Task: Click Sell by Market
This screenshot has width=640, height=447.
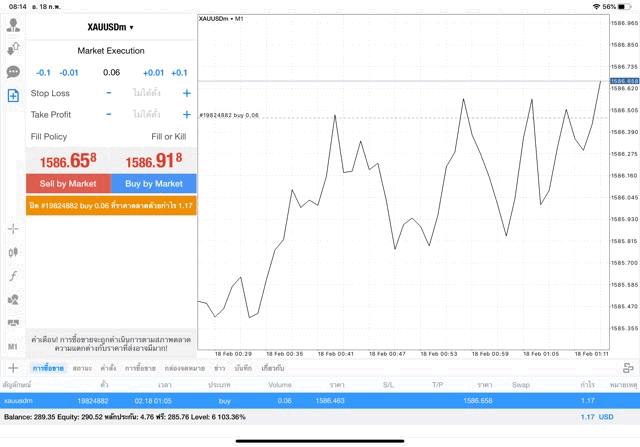Action: (x=68, y=184)
